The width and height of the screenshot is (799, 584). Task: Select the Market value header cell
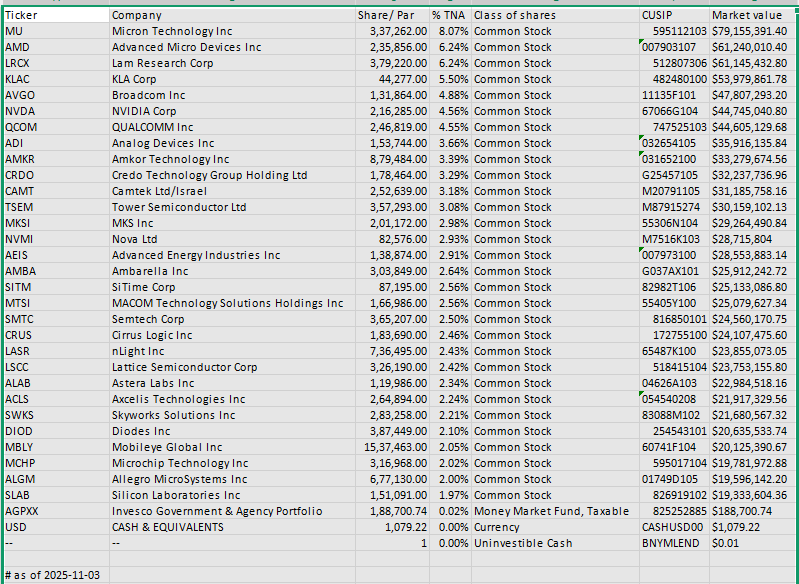pos(751,15)
